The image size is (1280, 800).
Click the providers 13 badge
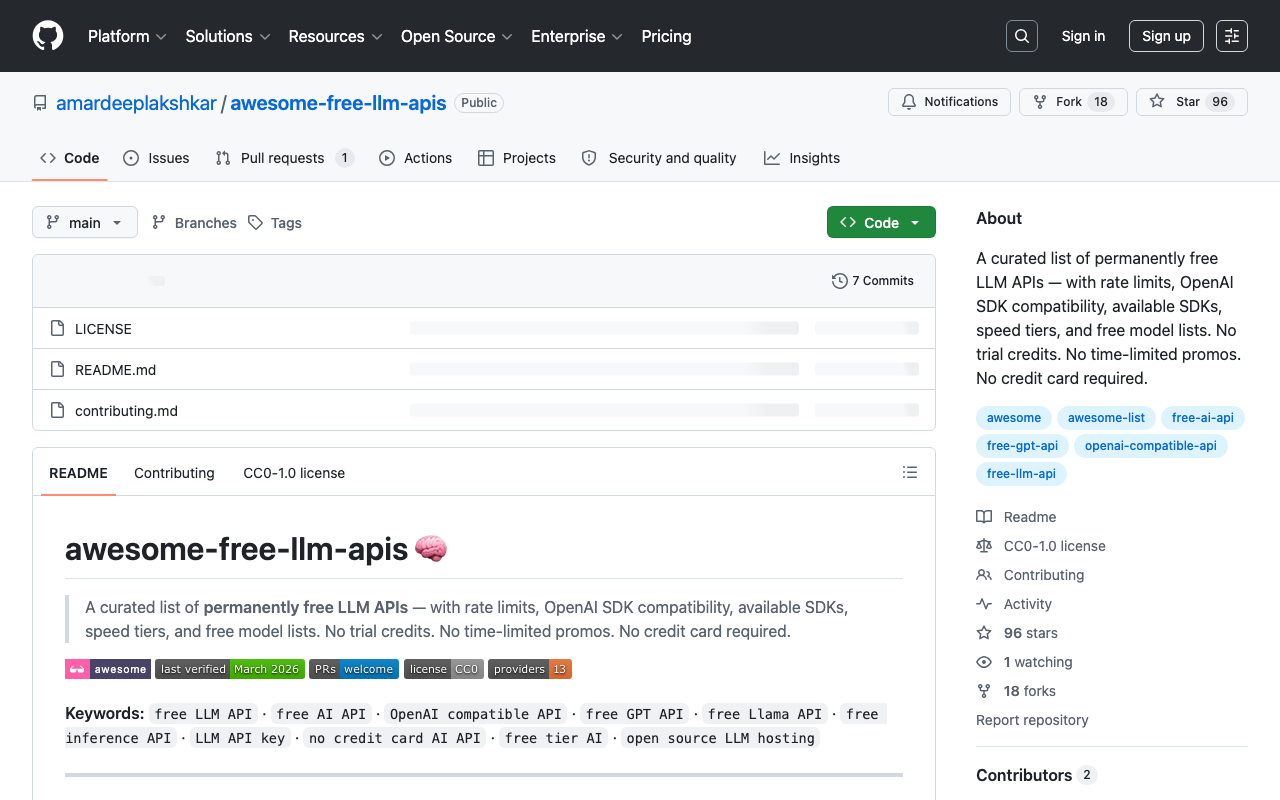coord(530,669)
